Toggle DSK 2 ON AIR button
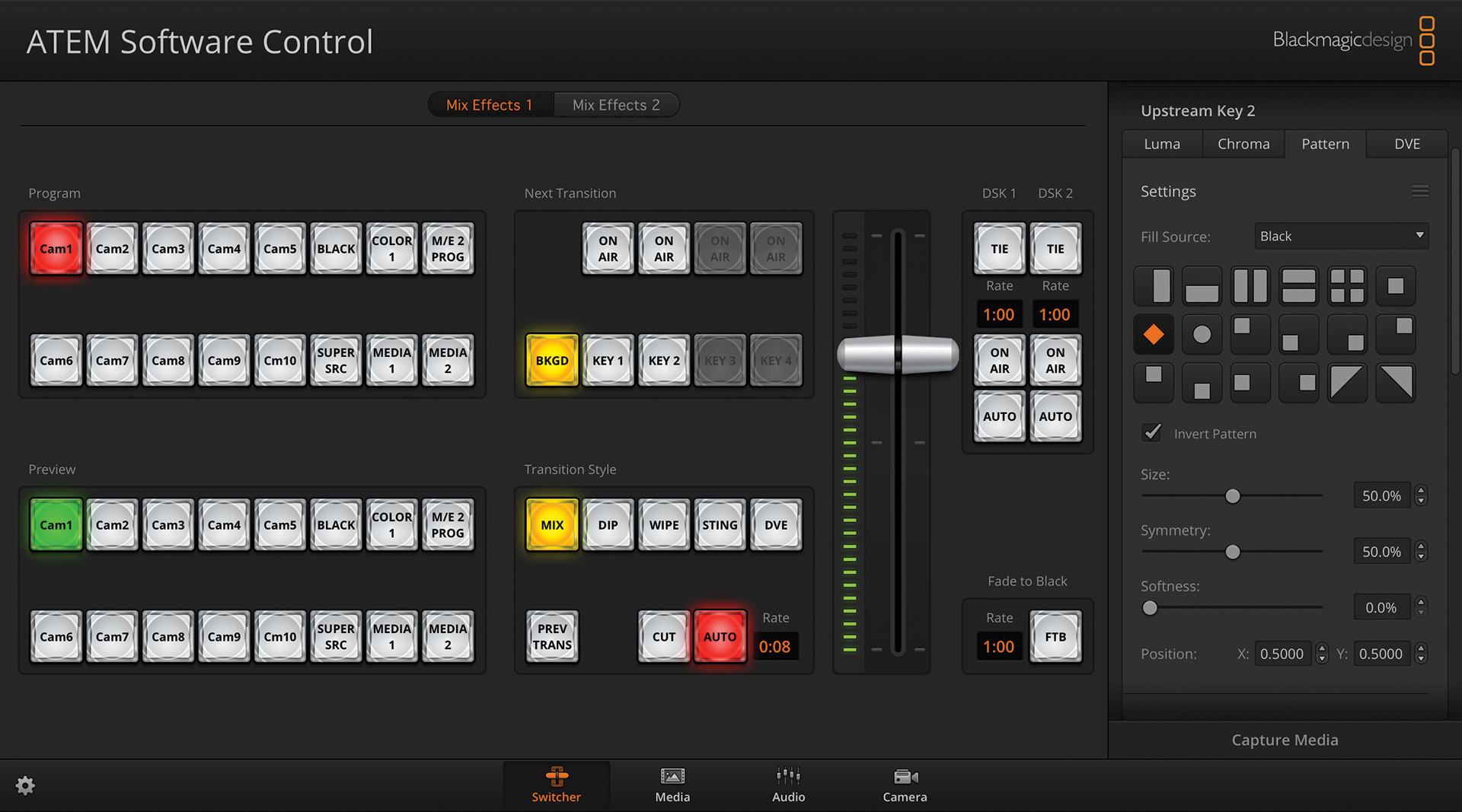The image size is (1462, 812). click(1055, 360)
